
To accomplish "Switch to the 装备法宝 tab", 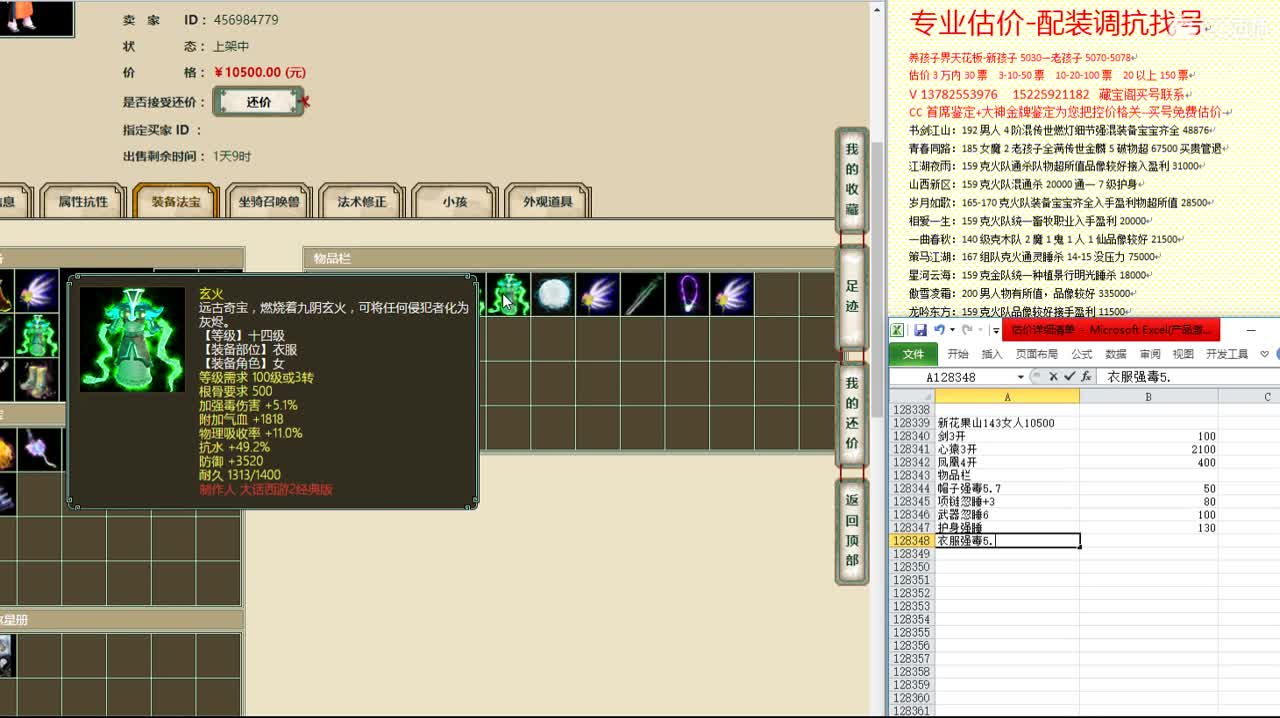I will tap(176, 201).
